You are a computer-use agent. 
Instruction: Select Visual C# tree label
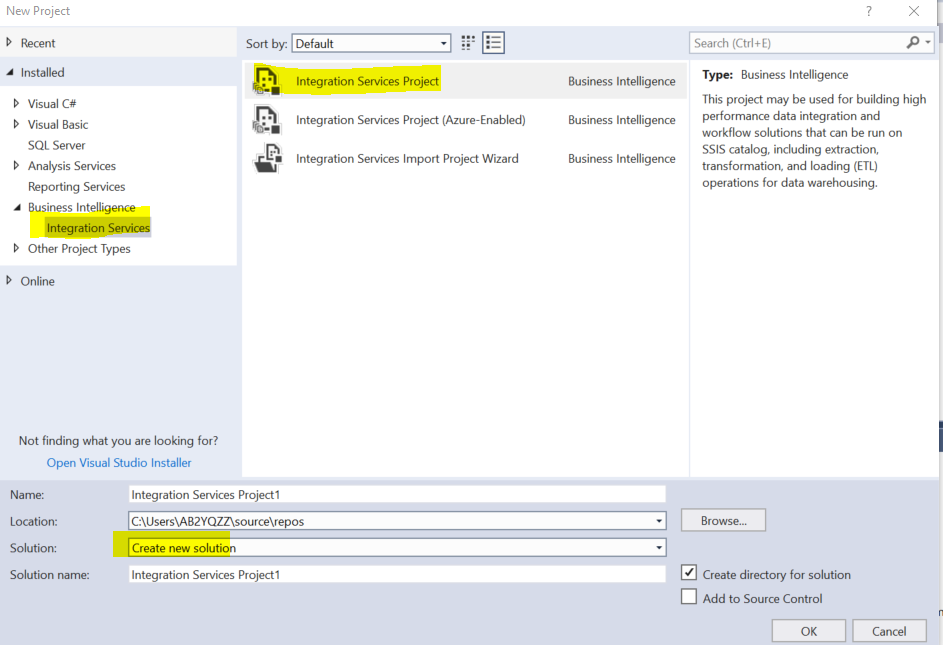pyautogui.click(x=52, y=103)
